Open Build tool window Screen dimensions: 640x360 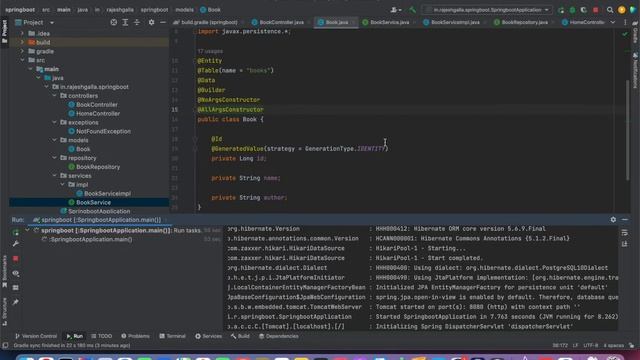(x=240, y=336)
